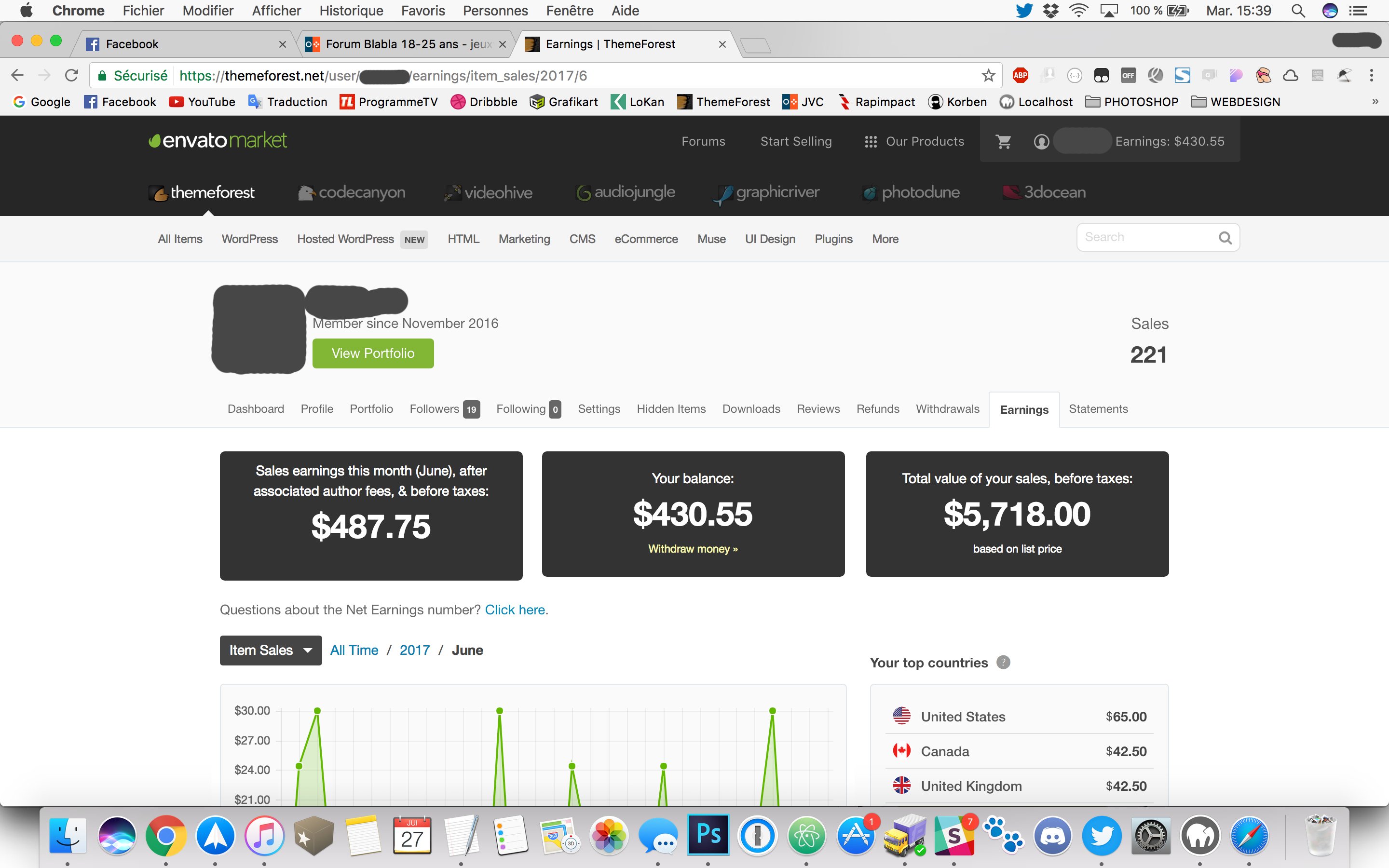Screen dimensions: 1389x868
Task: Click into the ThemeForest search field
Action: point(1145,238)
